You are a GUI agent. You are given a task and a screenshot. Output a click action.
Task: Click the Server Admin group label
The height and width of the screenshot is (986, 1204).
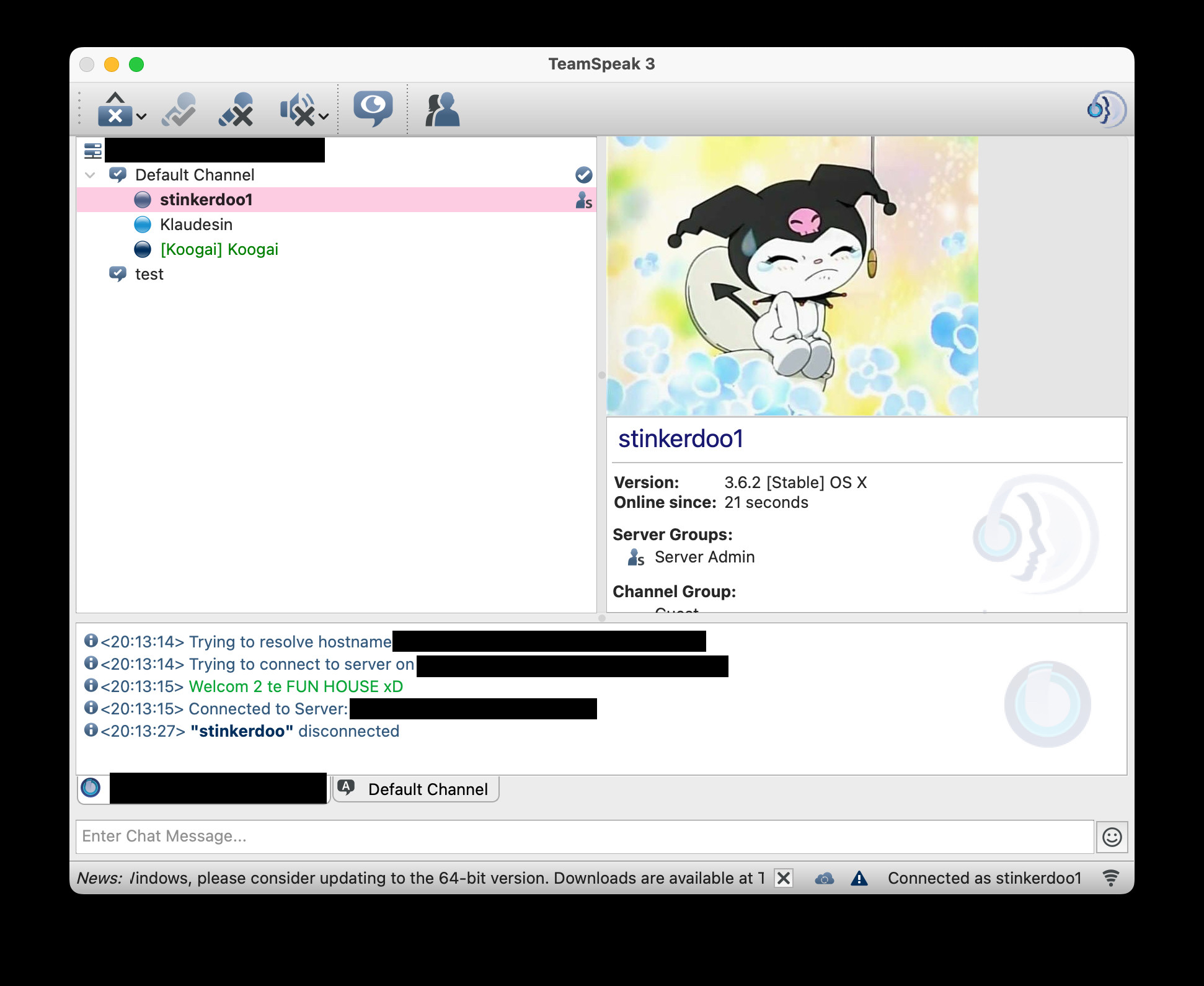coord(705,557)
